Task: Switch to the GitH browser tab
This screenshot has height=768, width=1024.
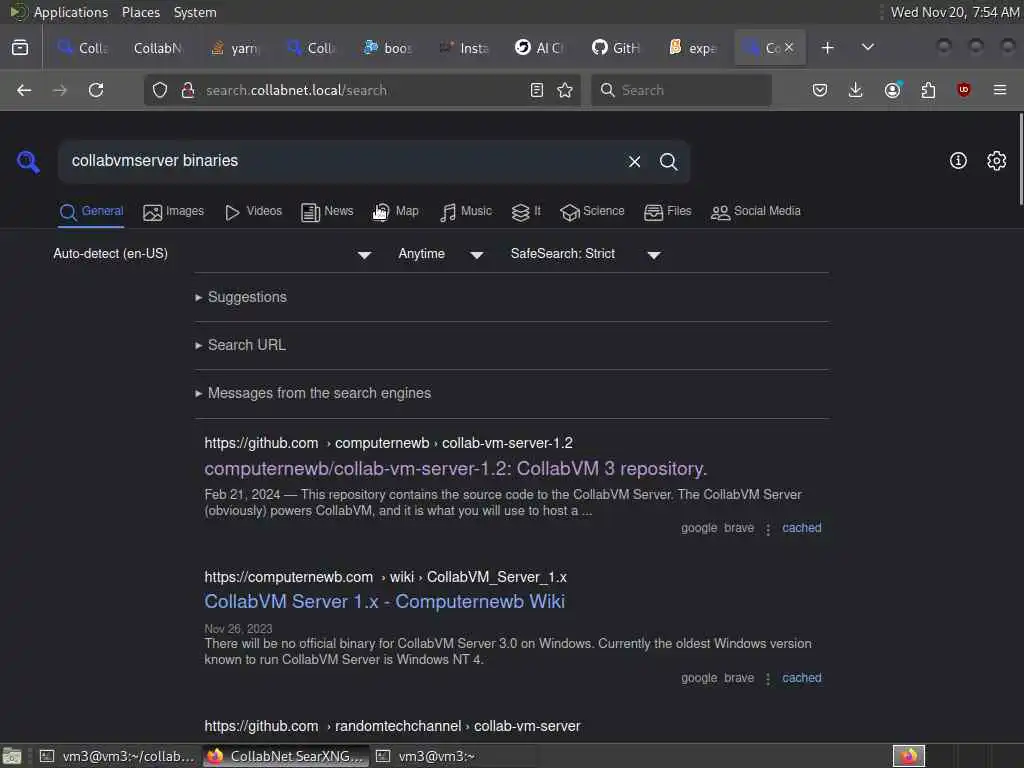Action: point(616,48)
